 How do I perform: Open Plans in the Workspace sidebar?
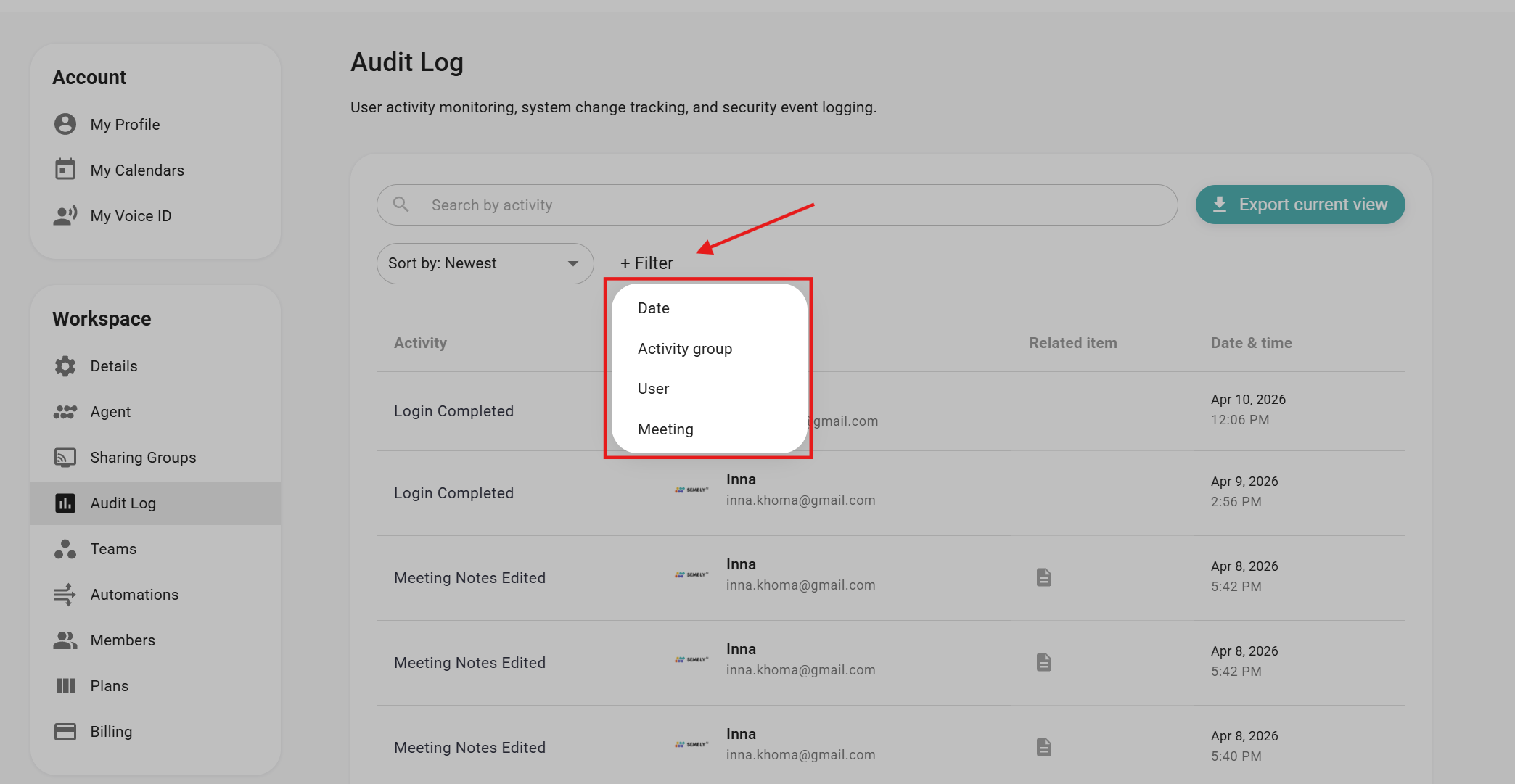[x=110, y=686]
